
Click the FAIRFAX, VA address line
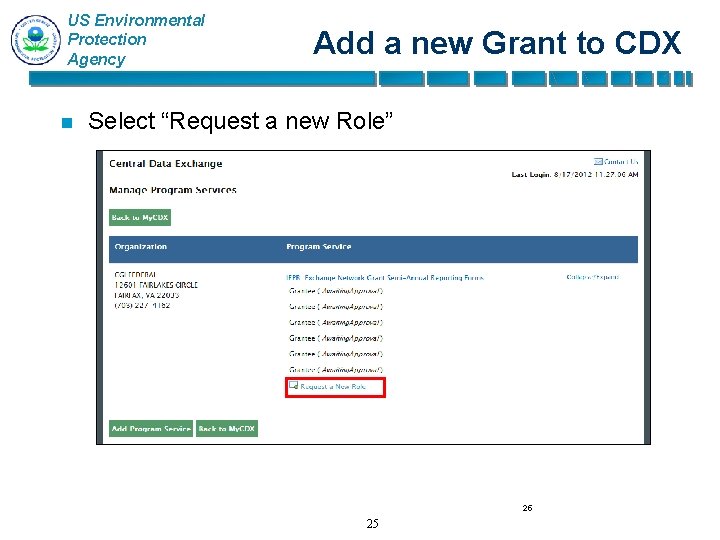tap(146, 295)
